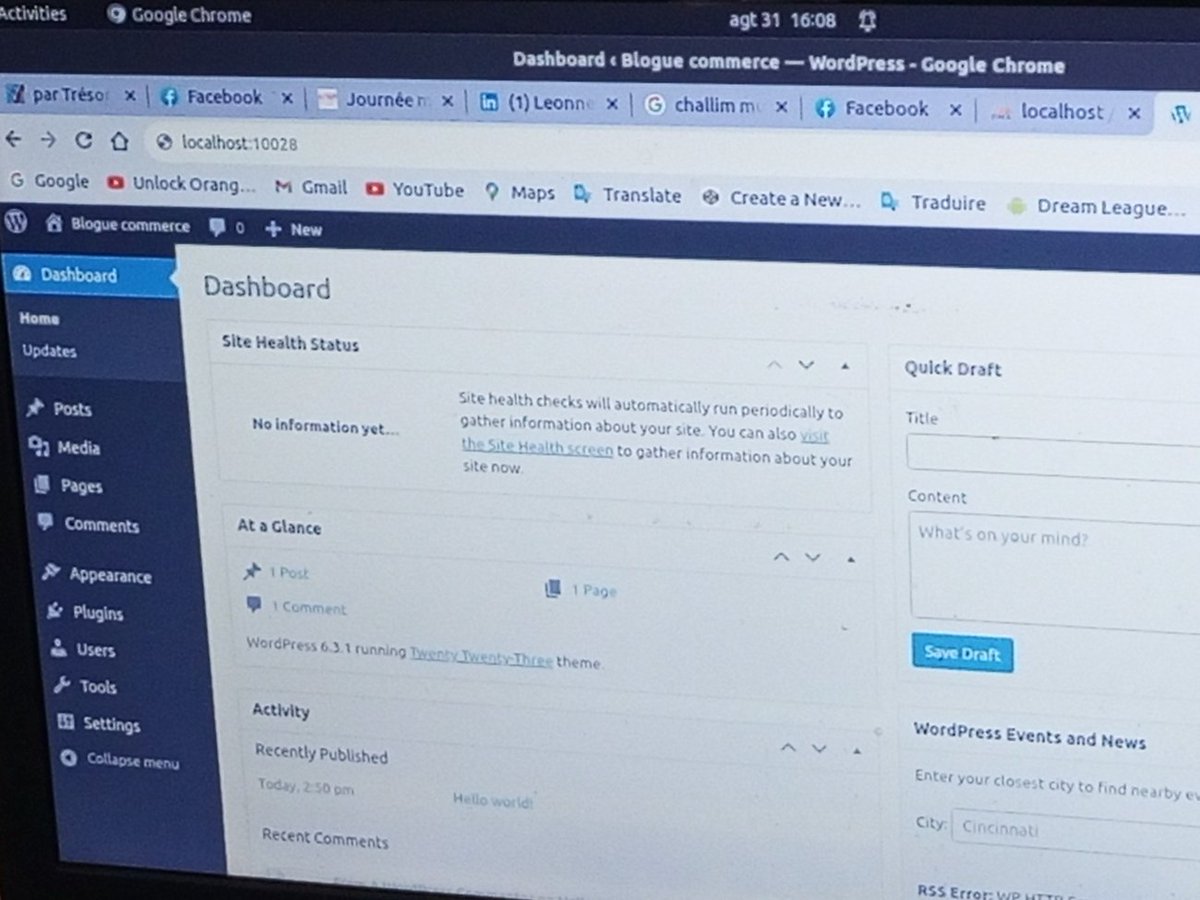Move Activity panel up

788,746
